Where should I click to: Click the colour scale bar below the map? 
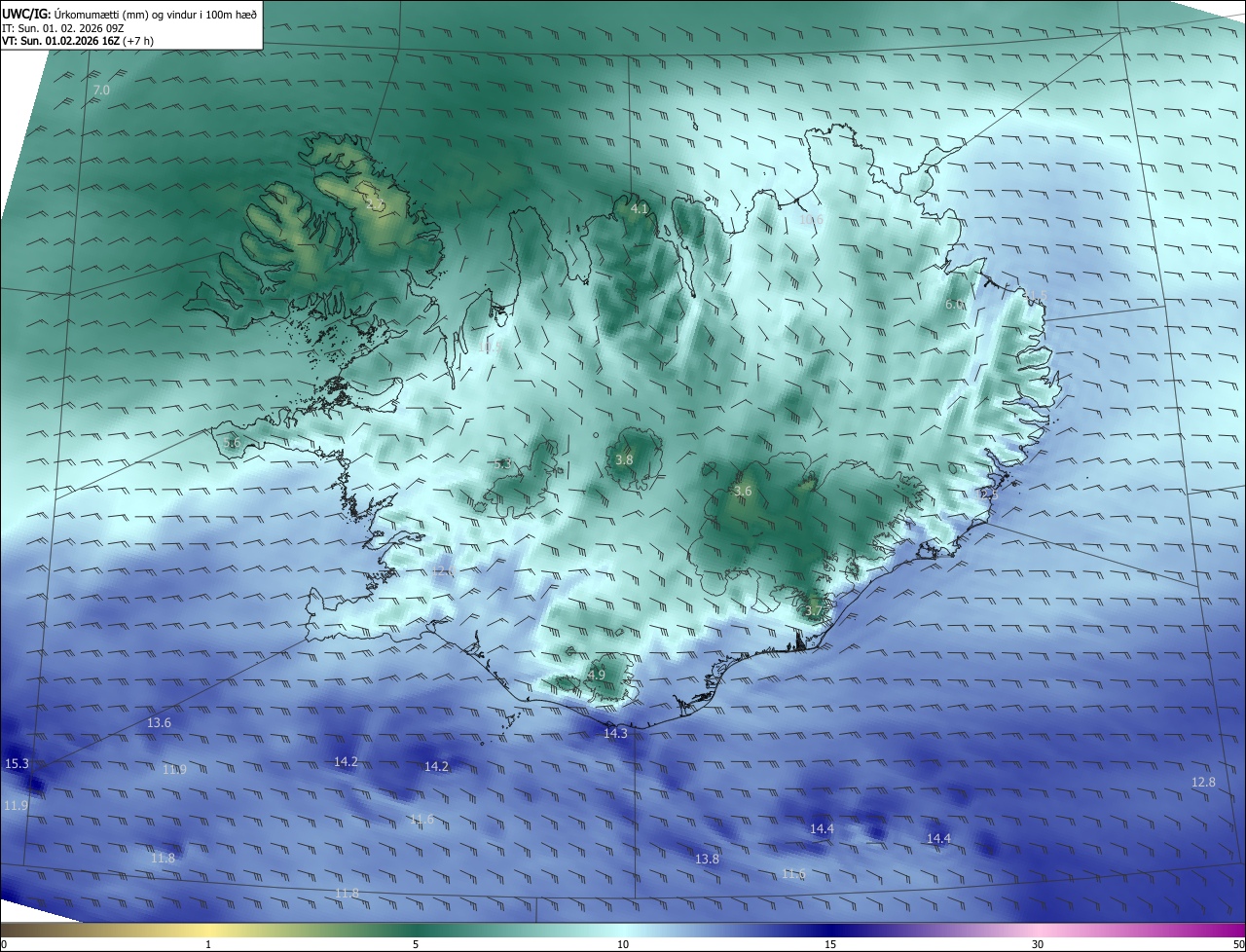pos(623,930)
